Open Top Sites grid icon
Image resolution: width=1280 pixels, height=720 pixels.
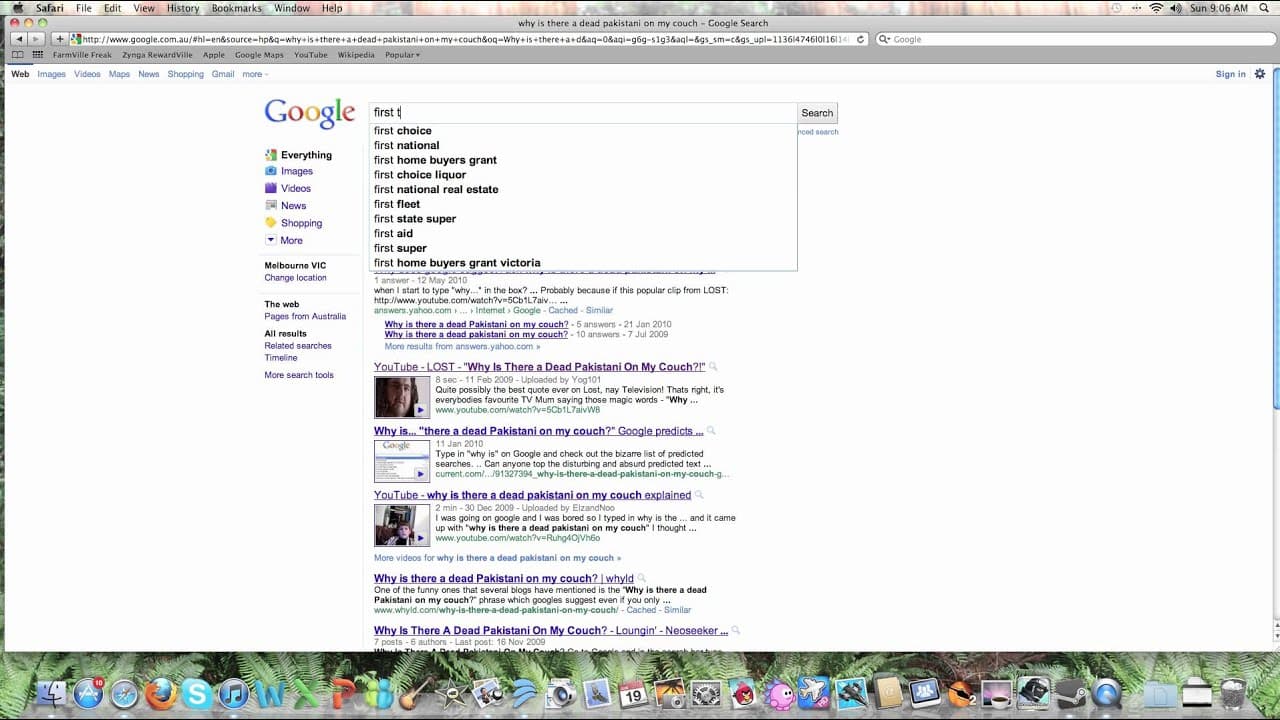[38, 55]
